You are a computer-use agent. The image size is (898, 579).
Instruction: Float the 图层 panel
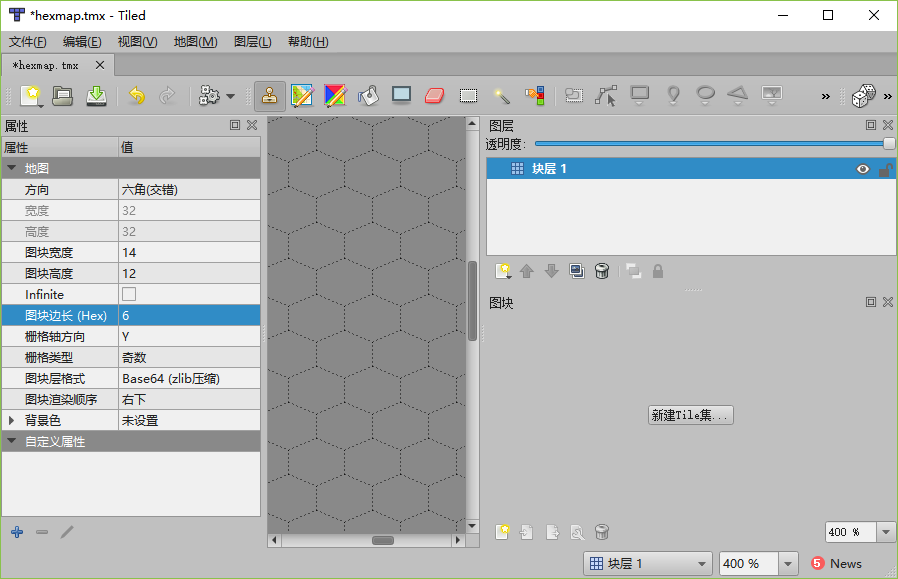point(871,125)
